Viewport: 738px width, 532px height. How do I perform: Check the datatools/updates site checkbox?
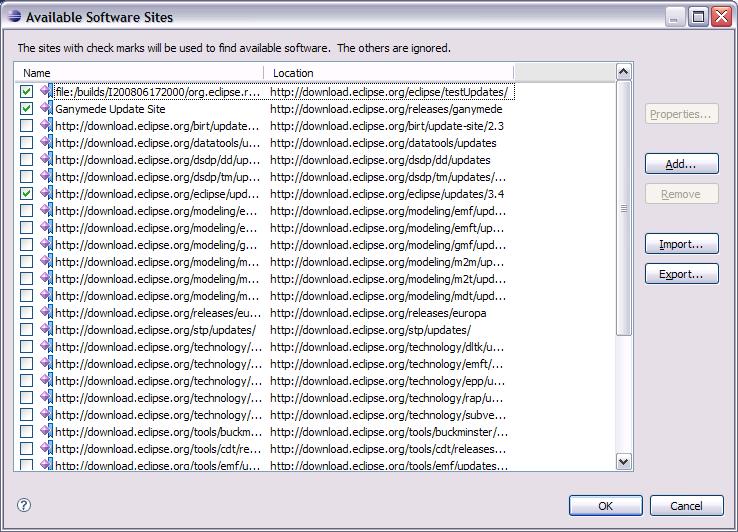point(26,142)
